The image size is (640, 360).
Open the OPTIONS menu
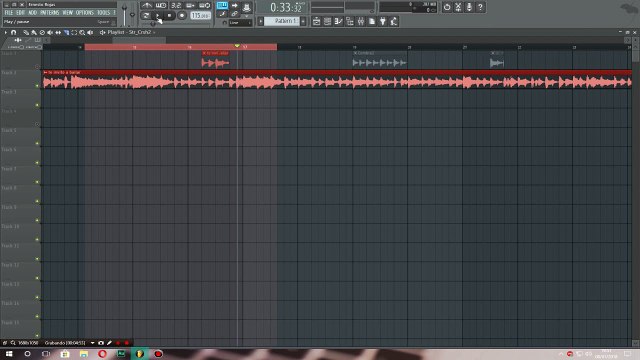(84, 13)
